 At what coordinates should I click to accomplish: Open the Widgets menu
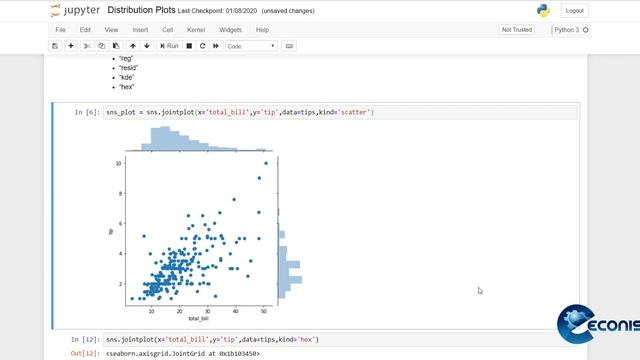(x=230, y=30)
